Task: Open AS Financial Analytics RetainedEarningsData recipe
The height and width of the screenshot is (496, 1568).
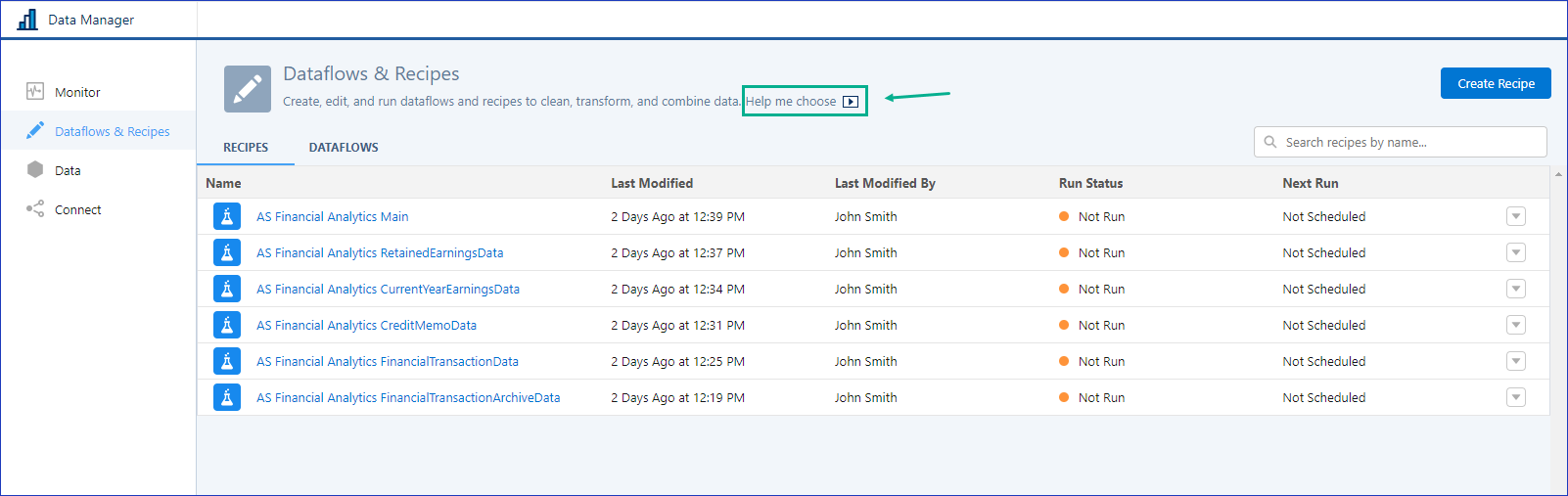Action: (x=380, y=253)
